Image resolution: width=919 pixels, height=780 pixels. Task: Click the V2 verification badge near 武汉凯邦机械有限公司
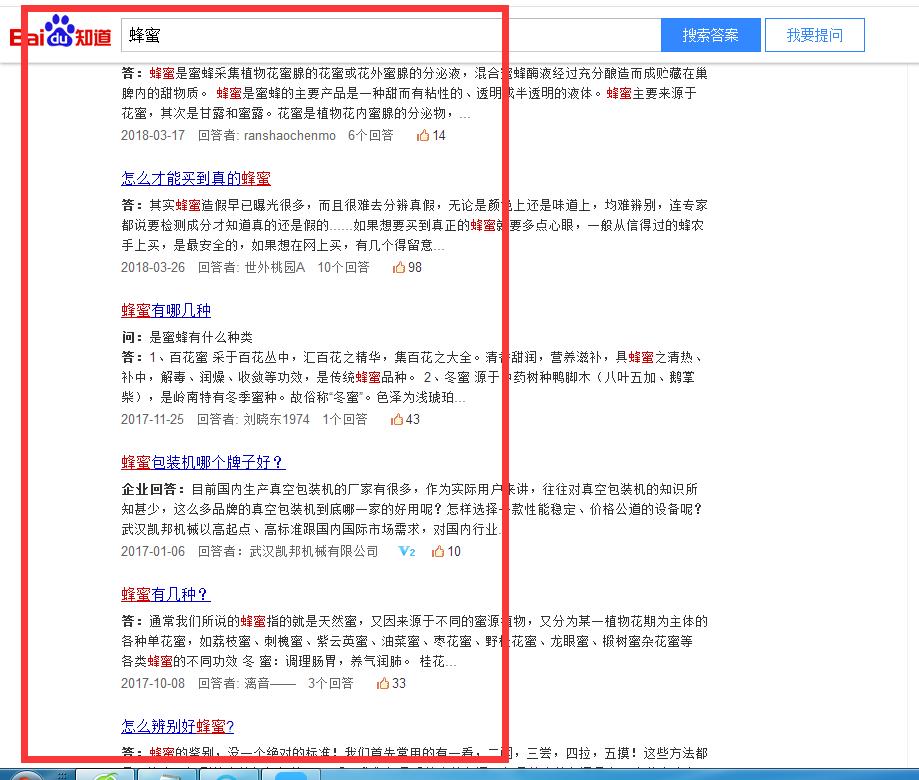(405, 551)
